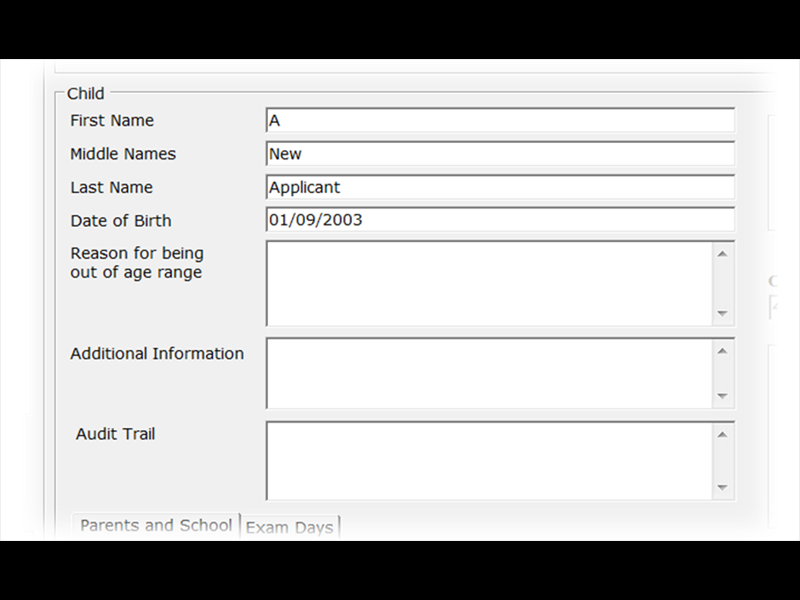This screenshot has height=600, width=800.
Task: Click down arrow of Audit Trail scrollbar
Action: click(x=722, y=487)
